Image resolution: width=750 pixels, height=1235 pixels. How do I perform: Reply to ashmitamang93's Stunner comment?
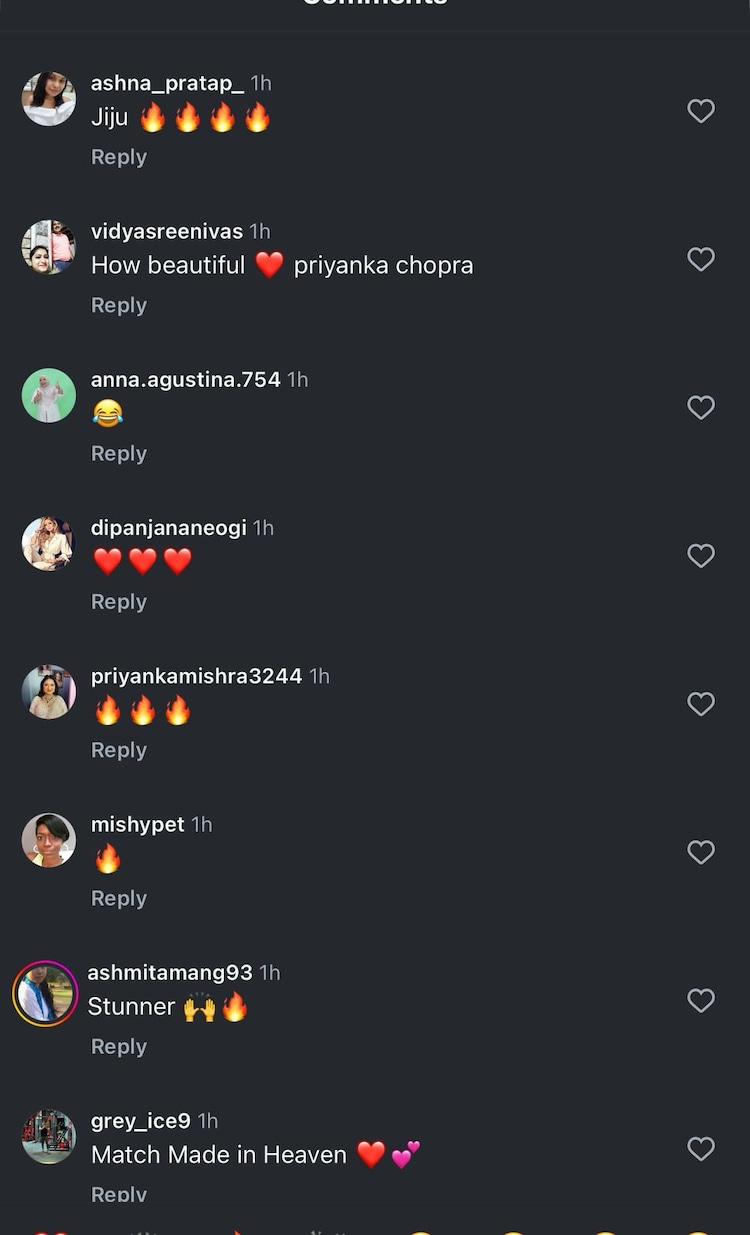(x=119, y=1046)
